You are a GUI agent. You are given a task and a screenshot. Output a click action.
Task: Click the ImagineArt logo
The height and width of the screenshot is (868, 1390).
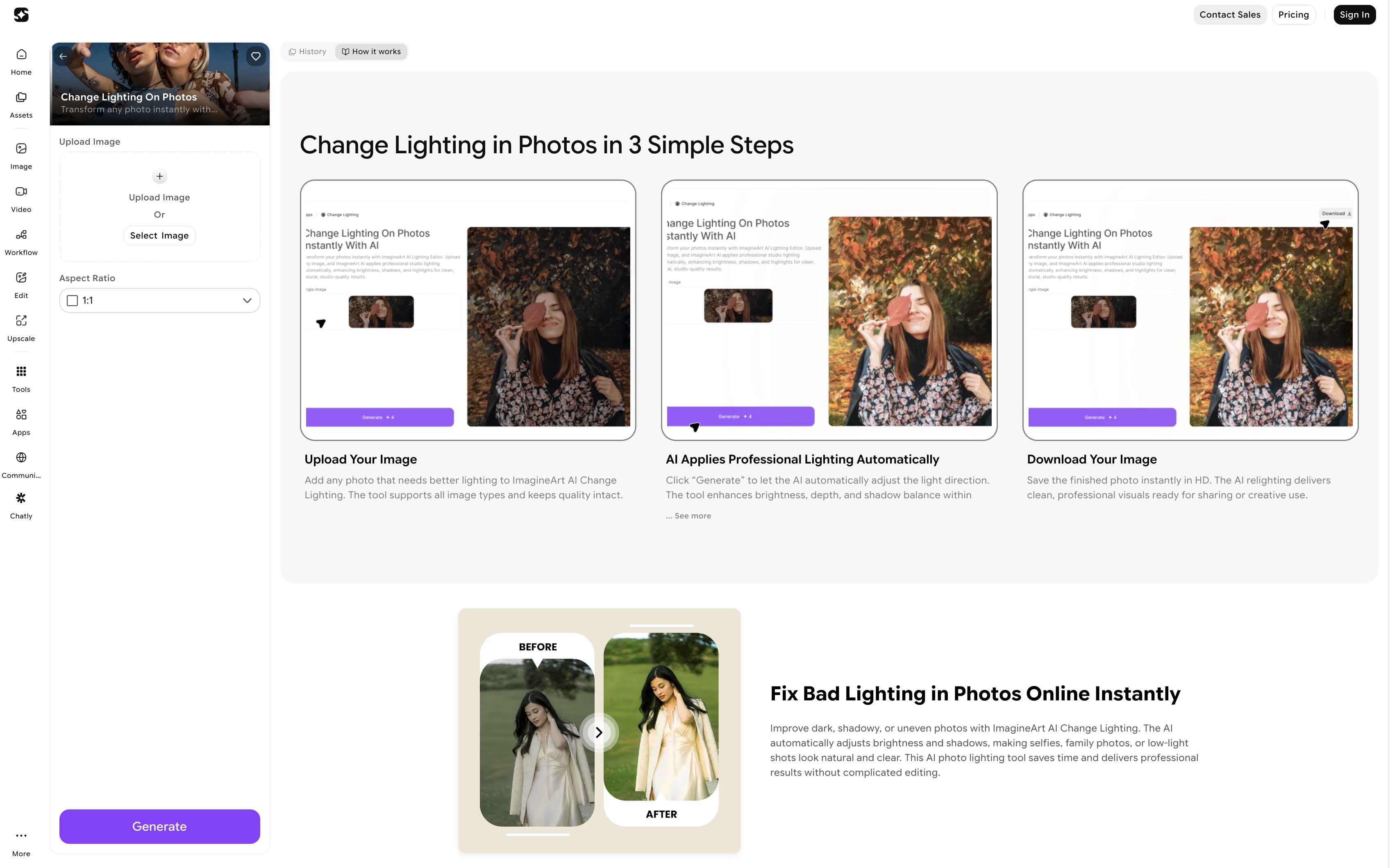(x=21, y=15)
